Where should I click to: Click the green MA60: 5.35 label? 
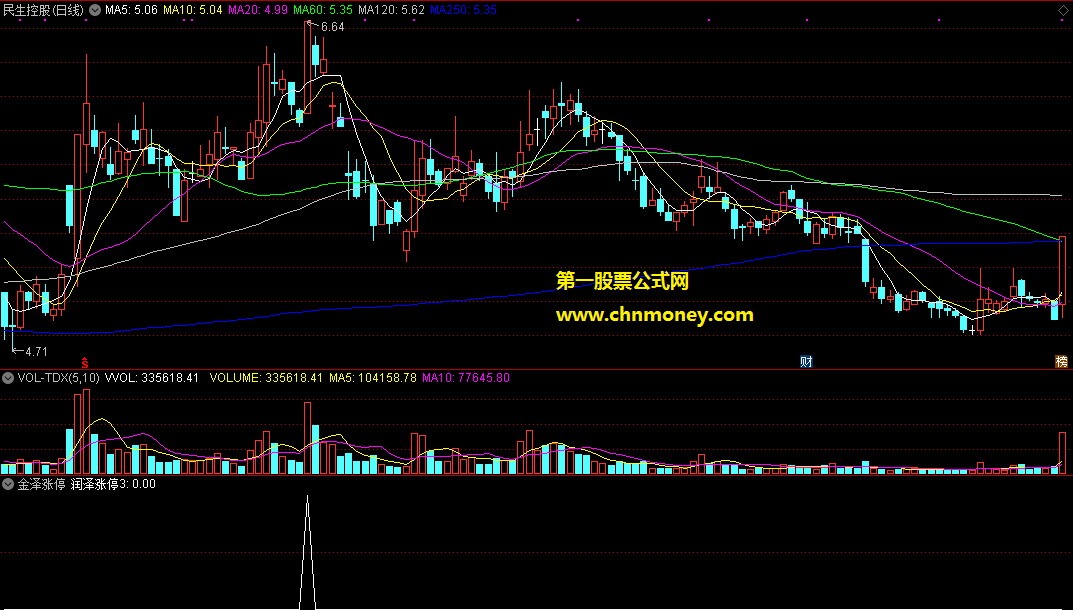322,10
